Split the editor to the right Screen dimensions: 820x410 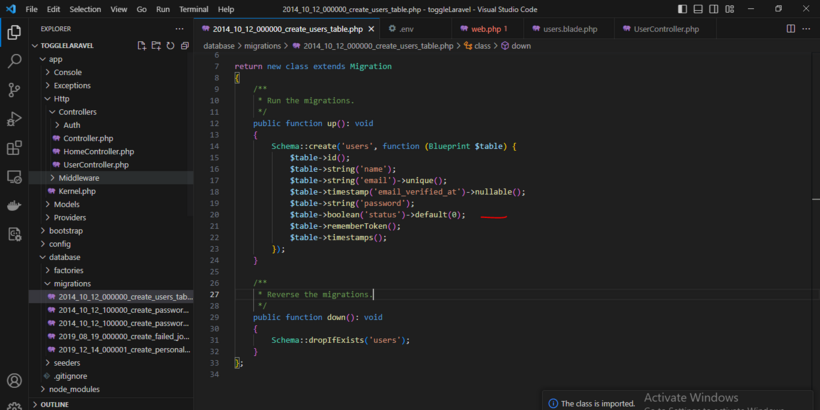point(791,29)
